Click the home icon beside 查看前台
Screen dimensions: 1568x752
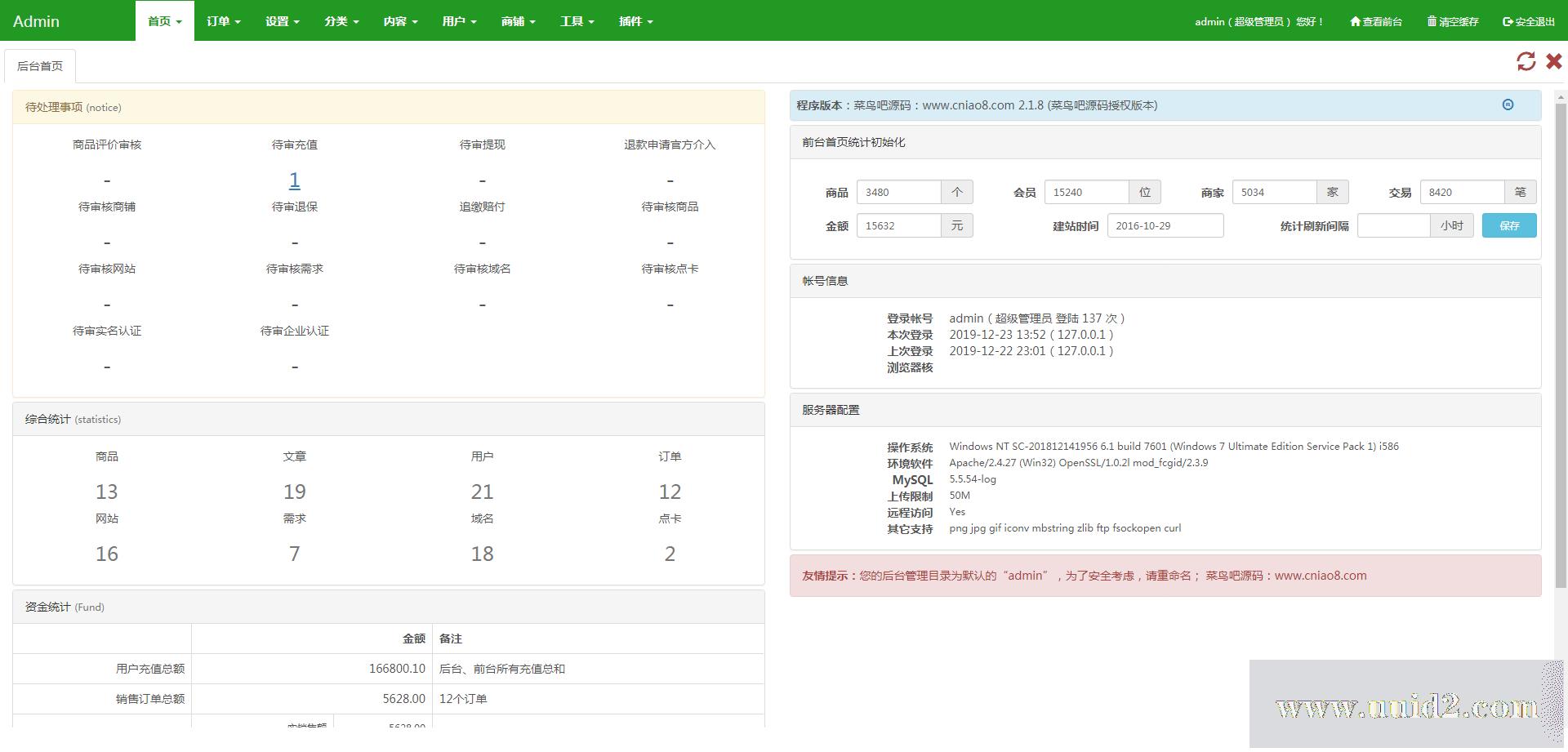click(1355, 22)
